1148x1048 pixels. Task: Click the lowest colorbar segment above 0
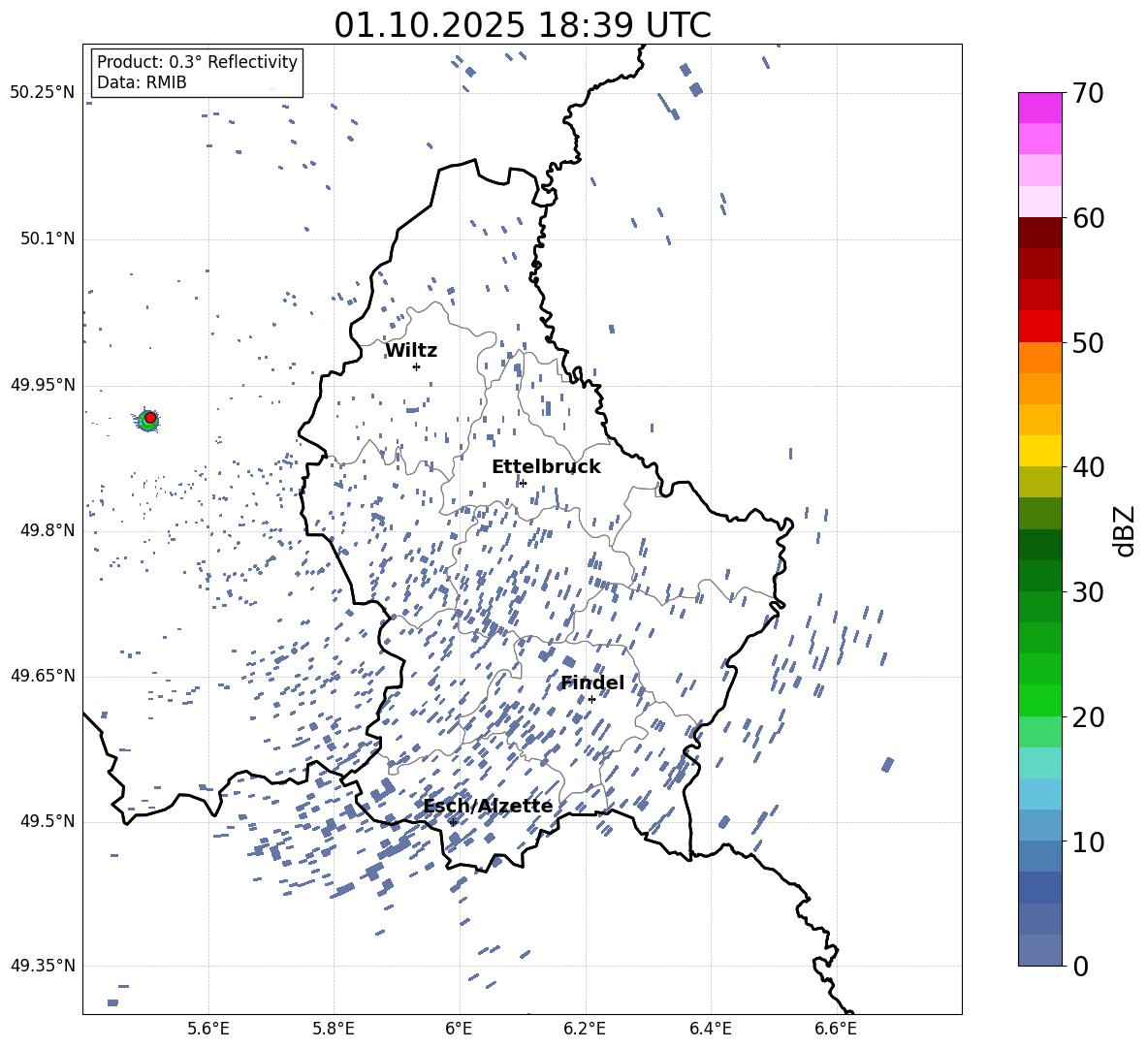[x=1039, y=950]
